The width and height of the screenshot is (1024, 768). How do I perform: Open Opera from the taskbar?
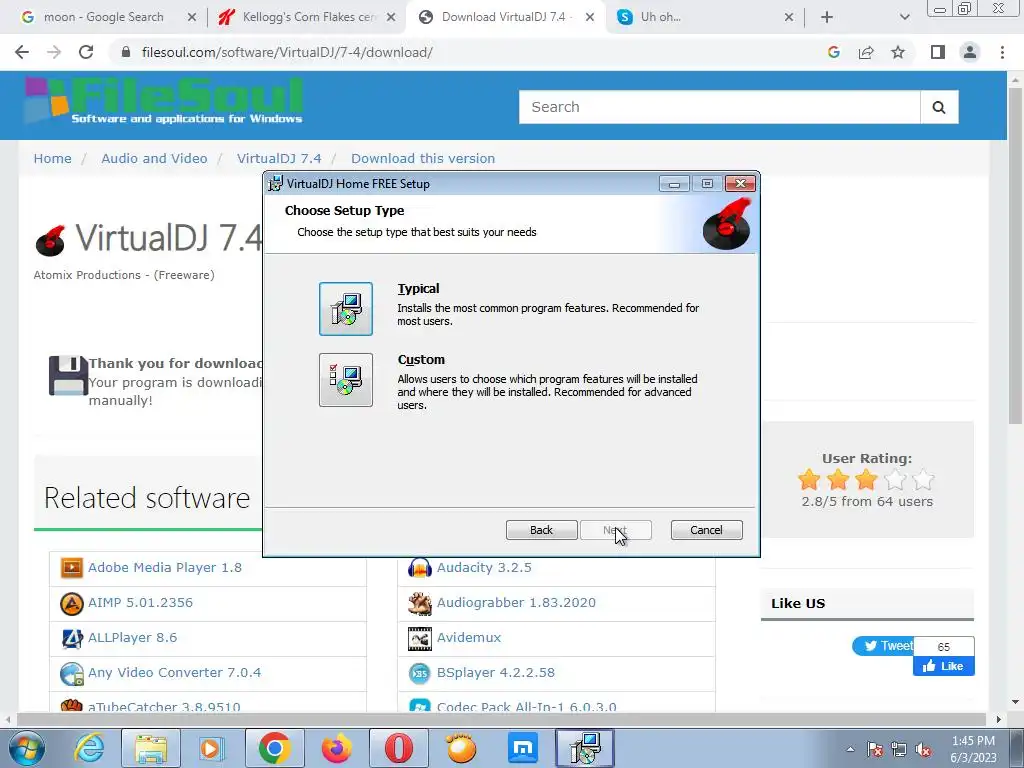point(399,748)
